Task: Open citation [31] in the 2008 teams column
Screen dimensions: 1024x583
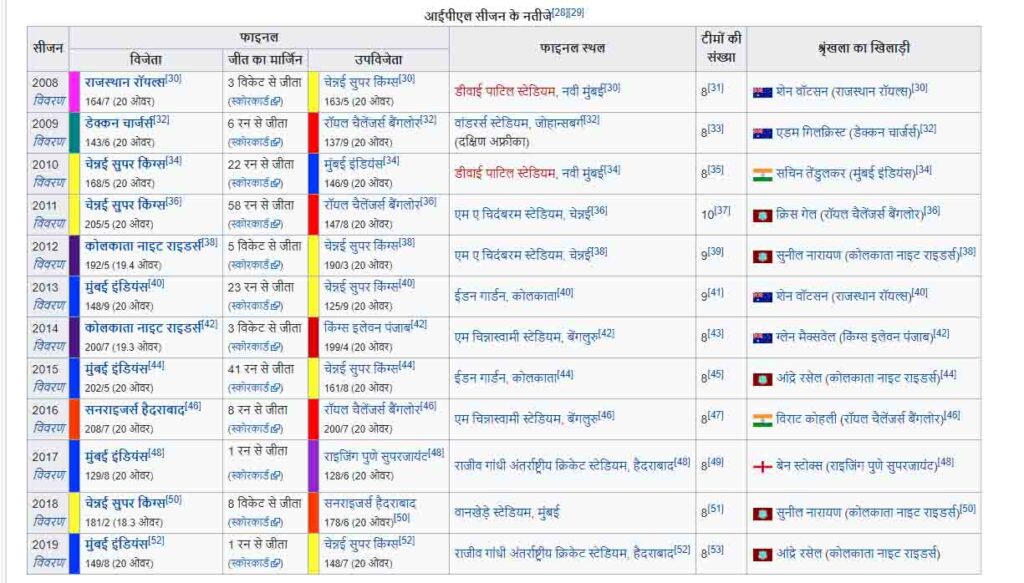Action: (716, 87)
